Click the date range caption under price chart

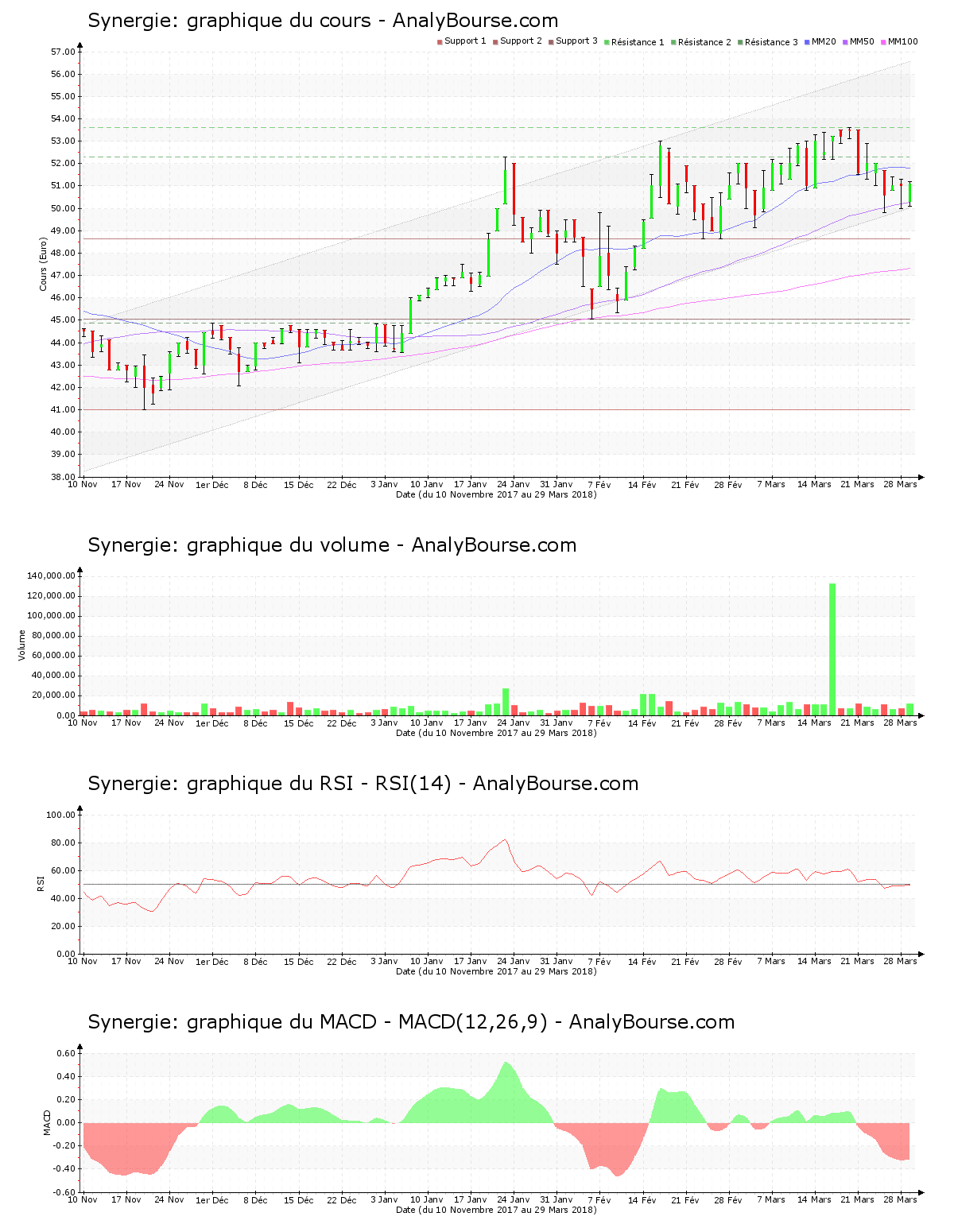tap(496, 494)
